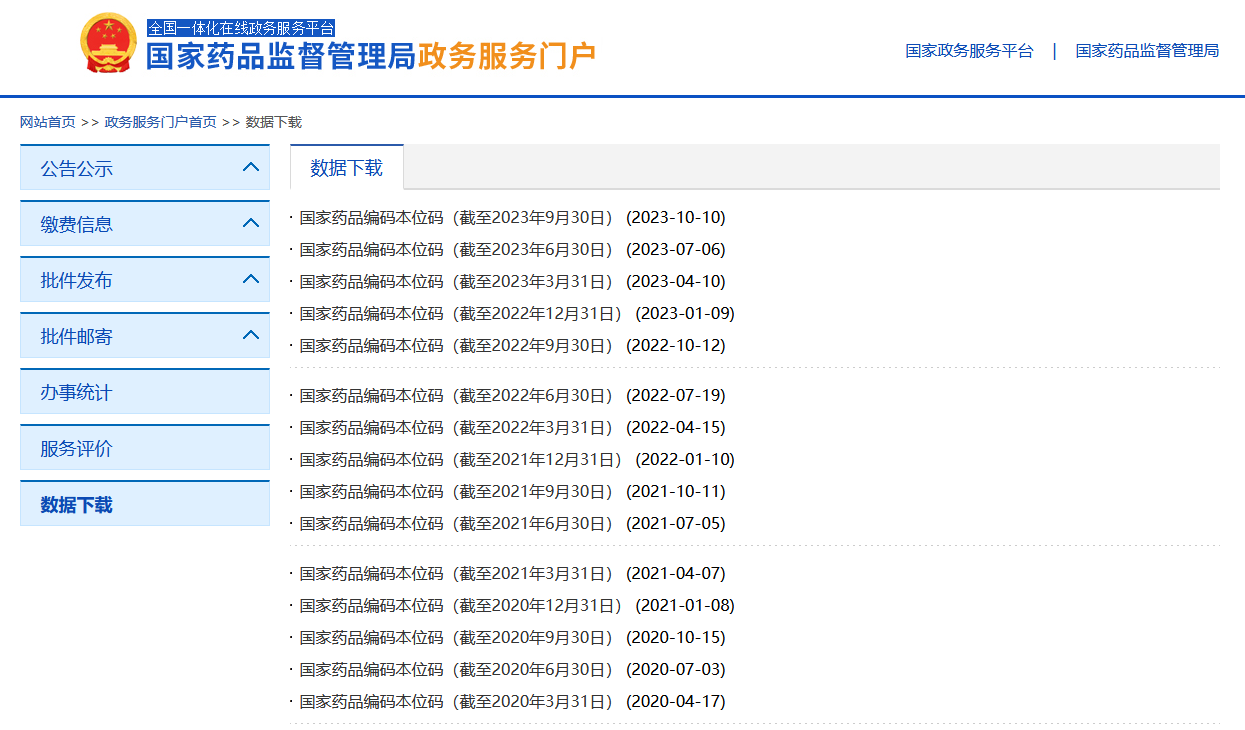
Task: Open the 批件发布 sidebar menu
Action: [x=145, y=280]
